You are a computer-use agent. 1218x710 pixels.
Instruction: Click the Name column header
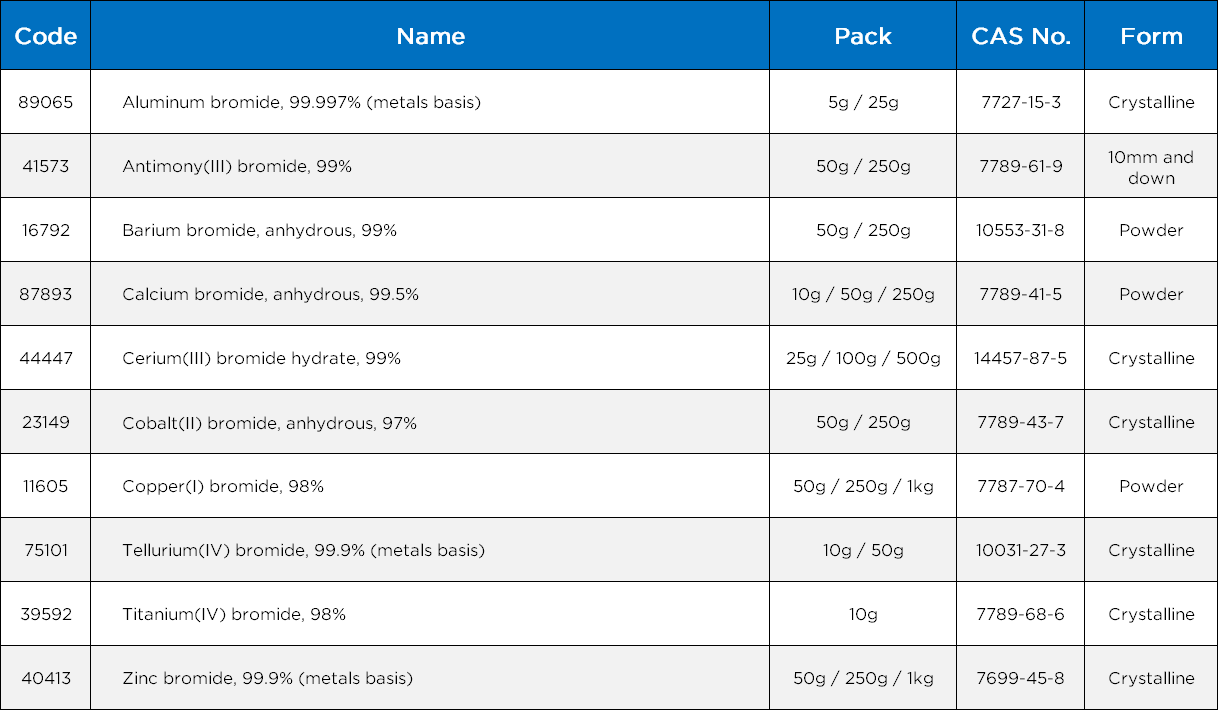tap(430, 36)
